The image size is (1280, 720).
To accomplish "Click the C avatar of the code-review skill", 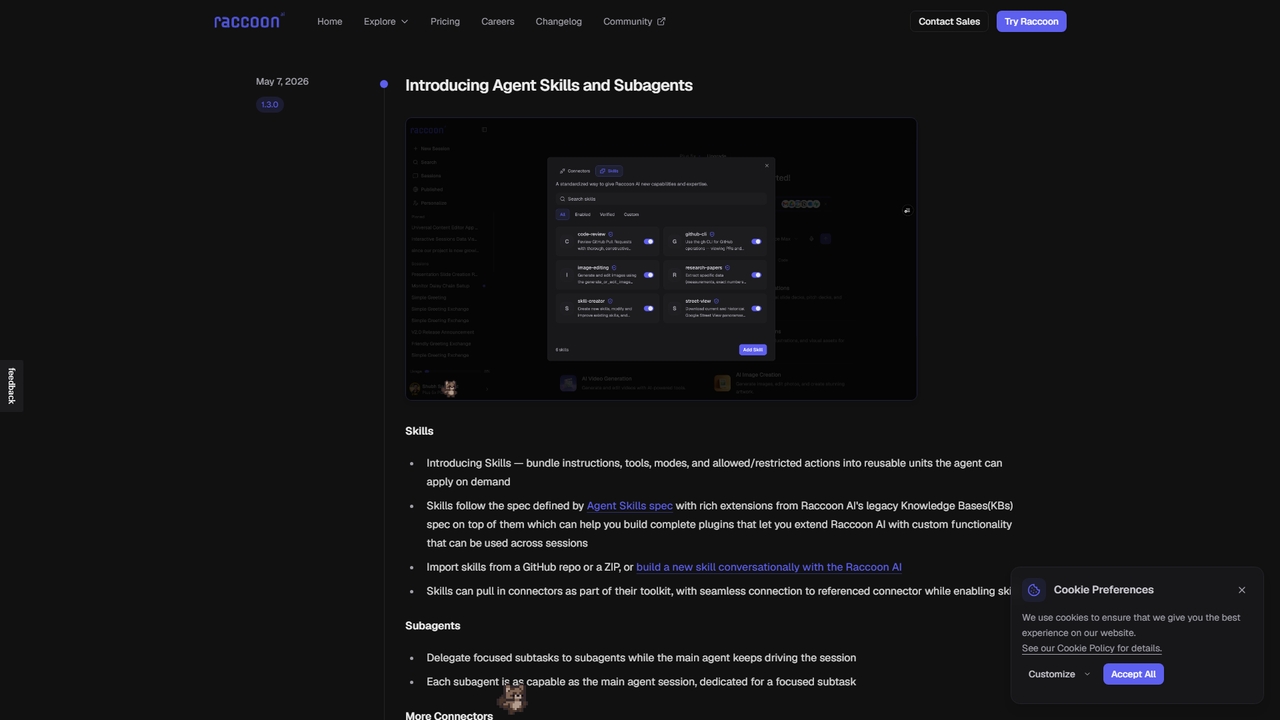I will (567, 242).
